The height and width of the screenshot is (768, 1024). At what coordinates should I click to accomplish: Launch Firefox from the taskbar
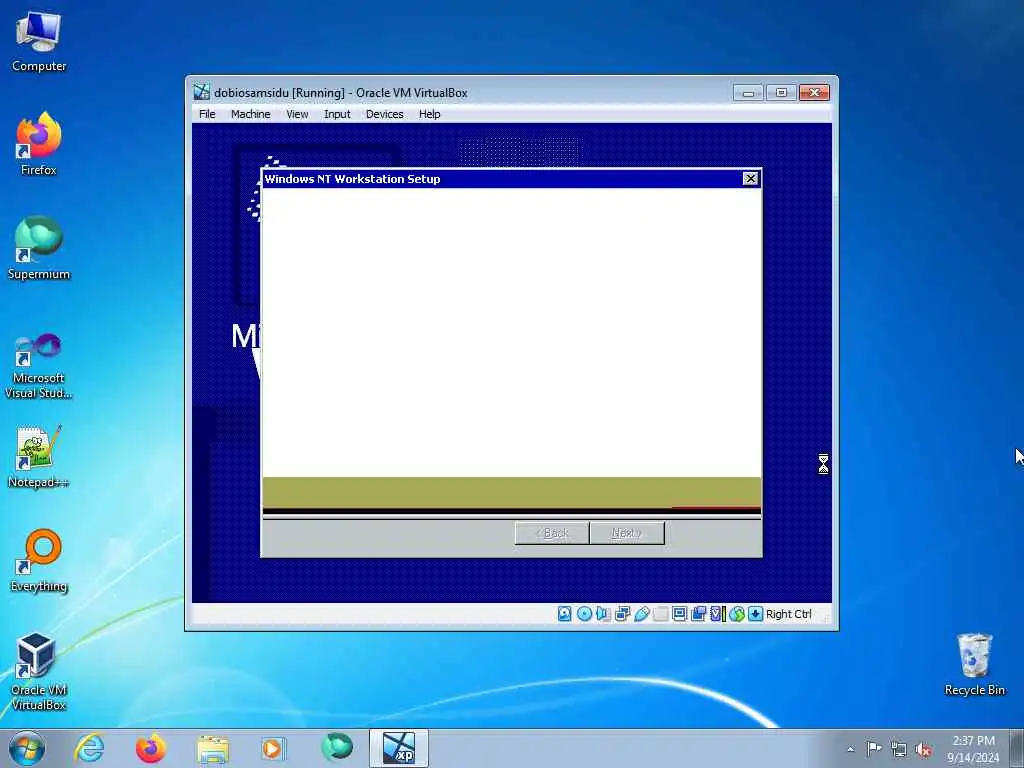pyautogui.click(x=150, y=748)
